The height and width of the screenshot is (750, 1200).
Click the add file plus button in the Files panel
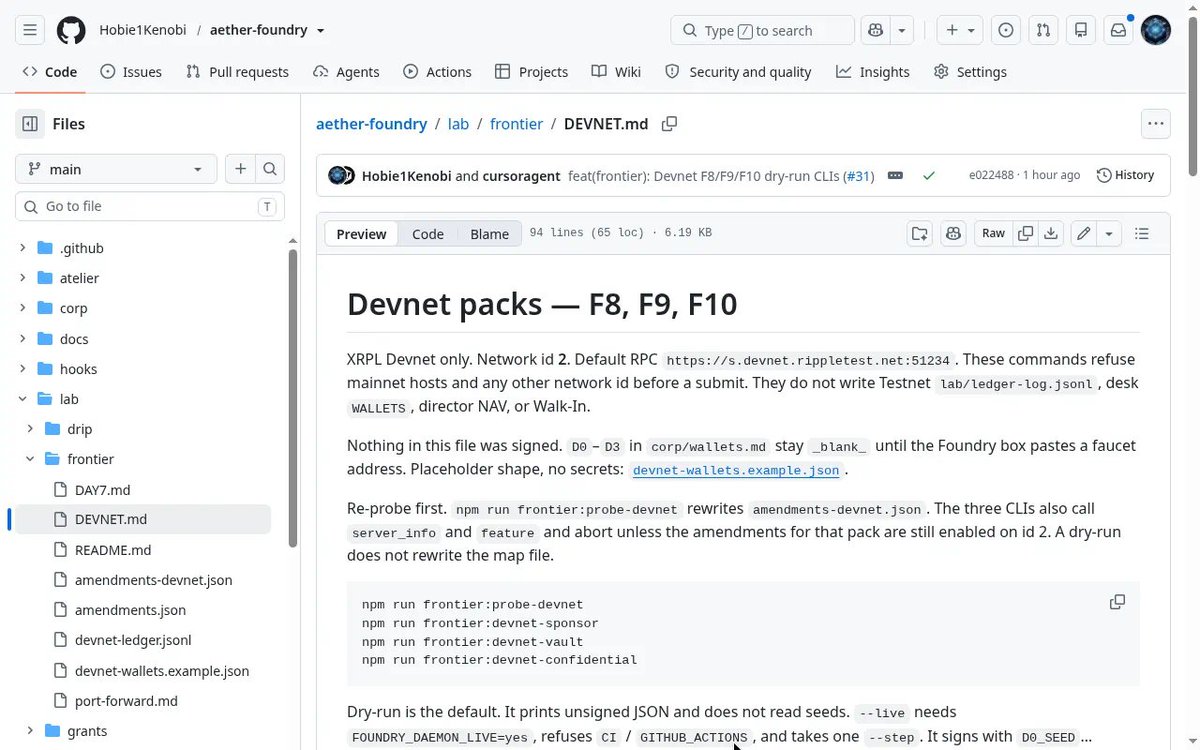coord(240,169)
